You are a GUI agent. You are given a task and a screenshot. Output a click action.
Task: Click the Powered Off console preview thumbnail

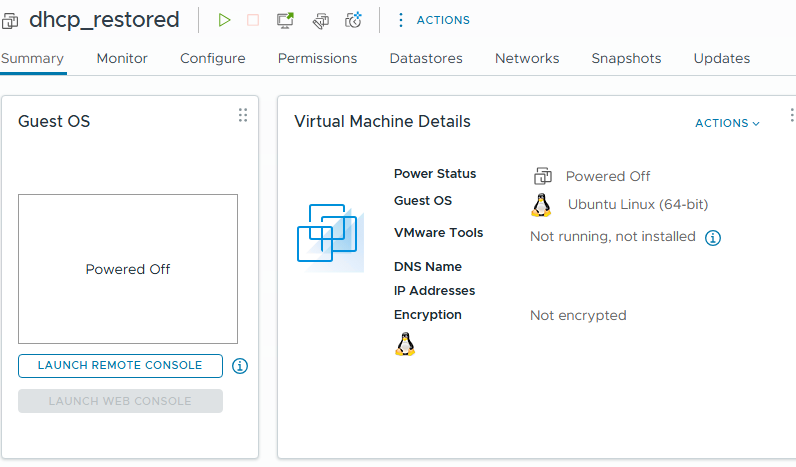tap(128, 269)
